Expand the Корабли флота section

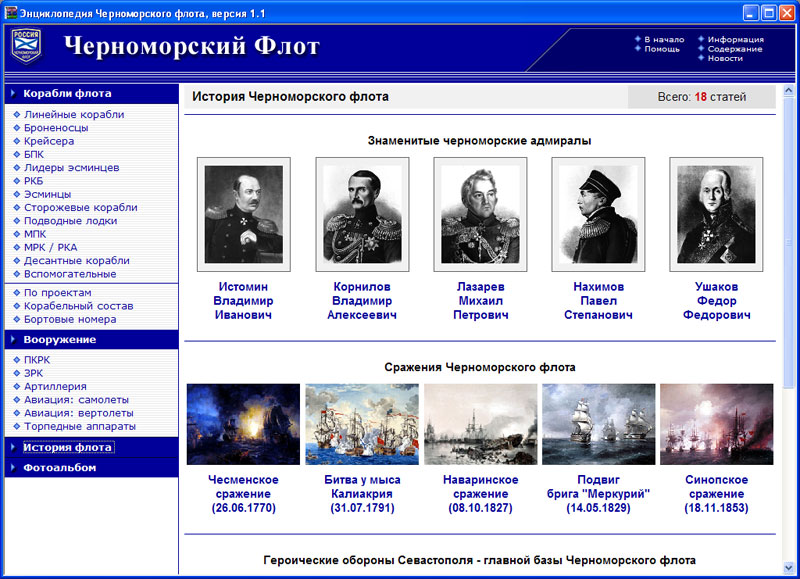click(x=67, y=93)
